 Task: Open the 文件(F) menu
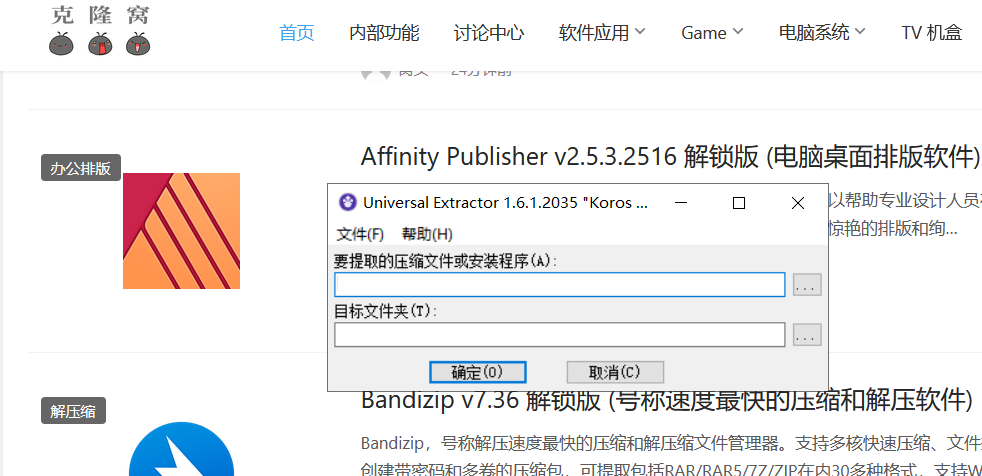[360, 234]
